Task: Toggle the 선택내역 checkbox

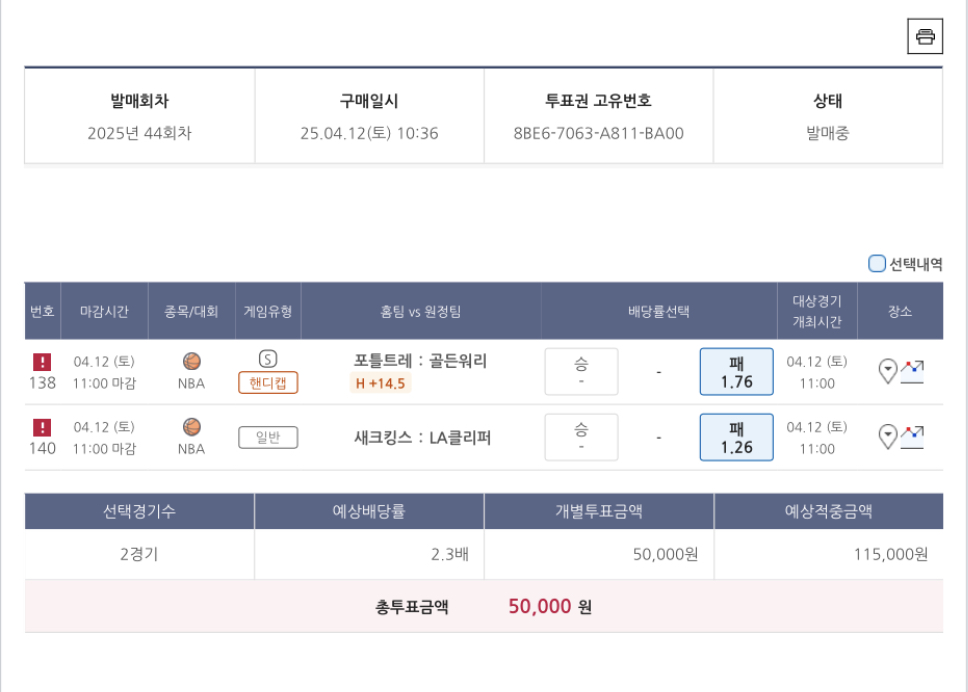Action: click(x=877, y=264)
